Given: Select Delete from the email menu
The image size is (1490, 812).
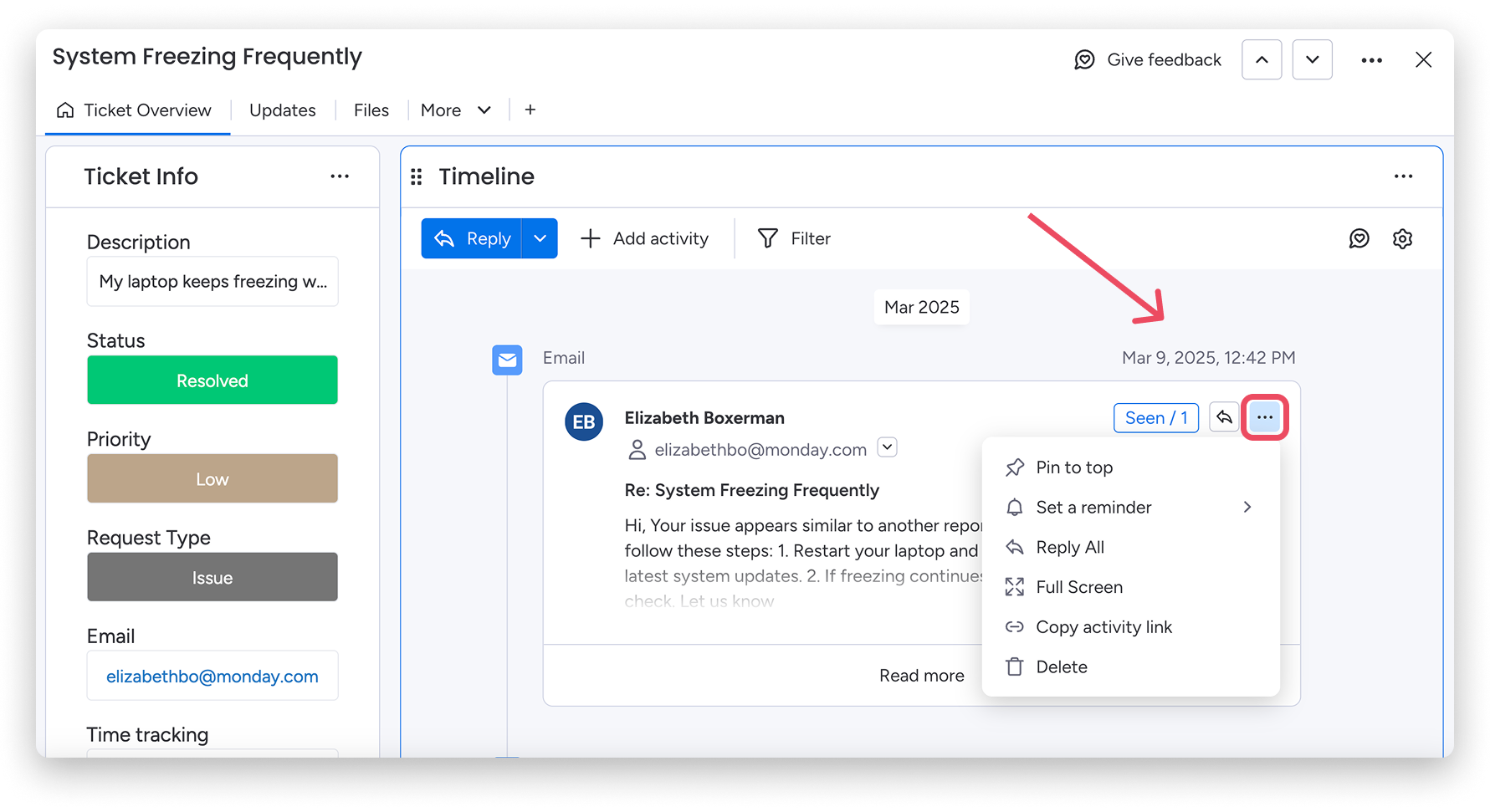Looking at the screenshot, I should pos(1131,667).
